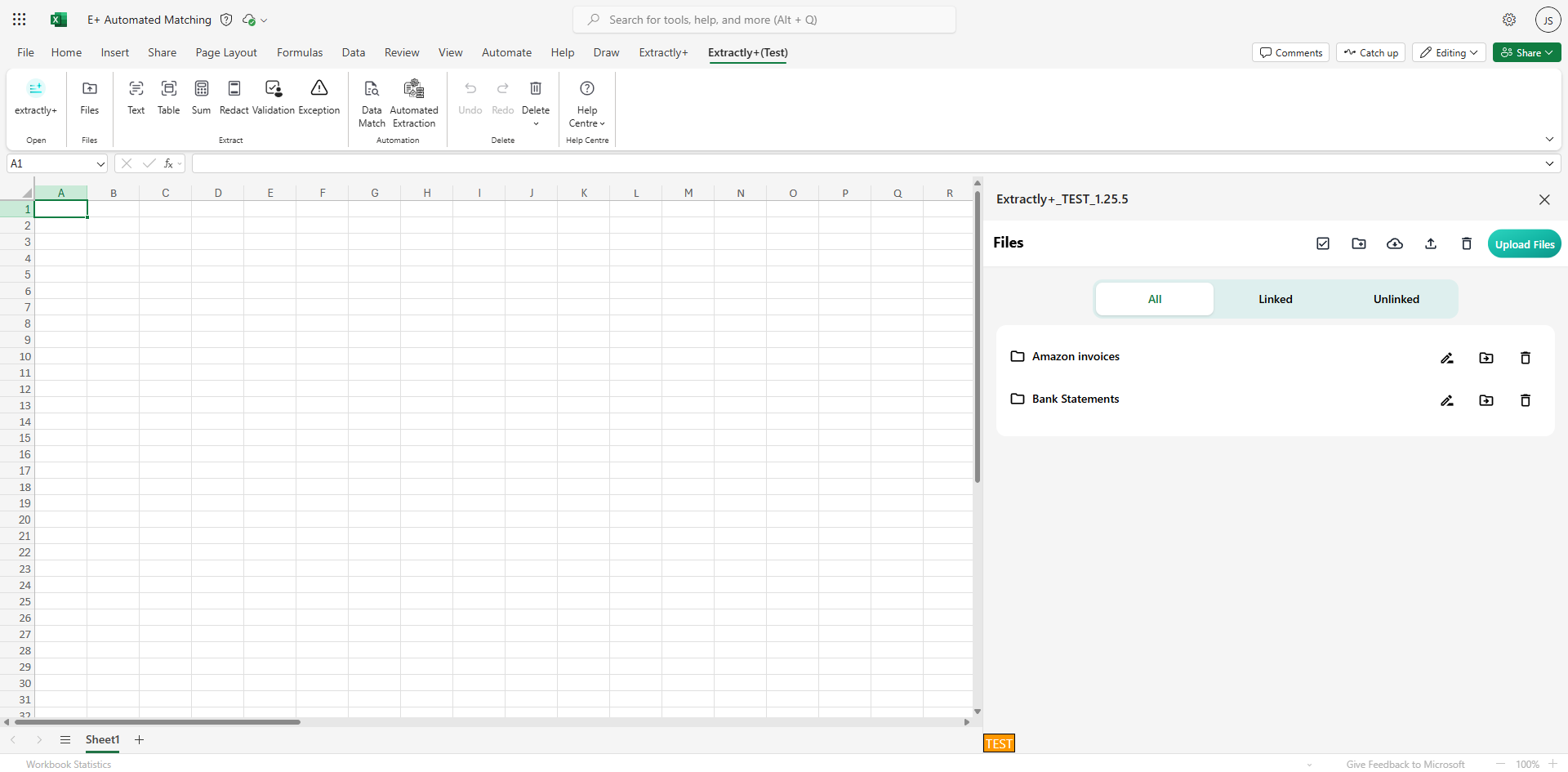Open the Validation tool

(273, 97)
